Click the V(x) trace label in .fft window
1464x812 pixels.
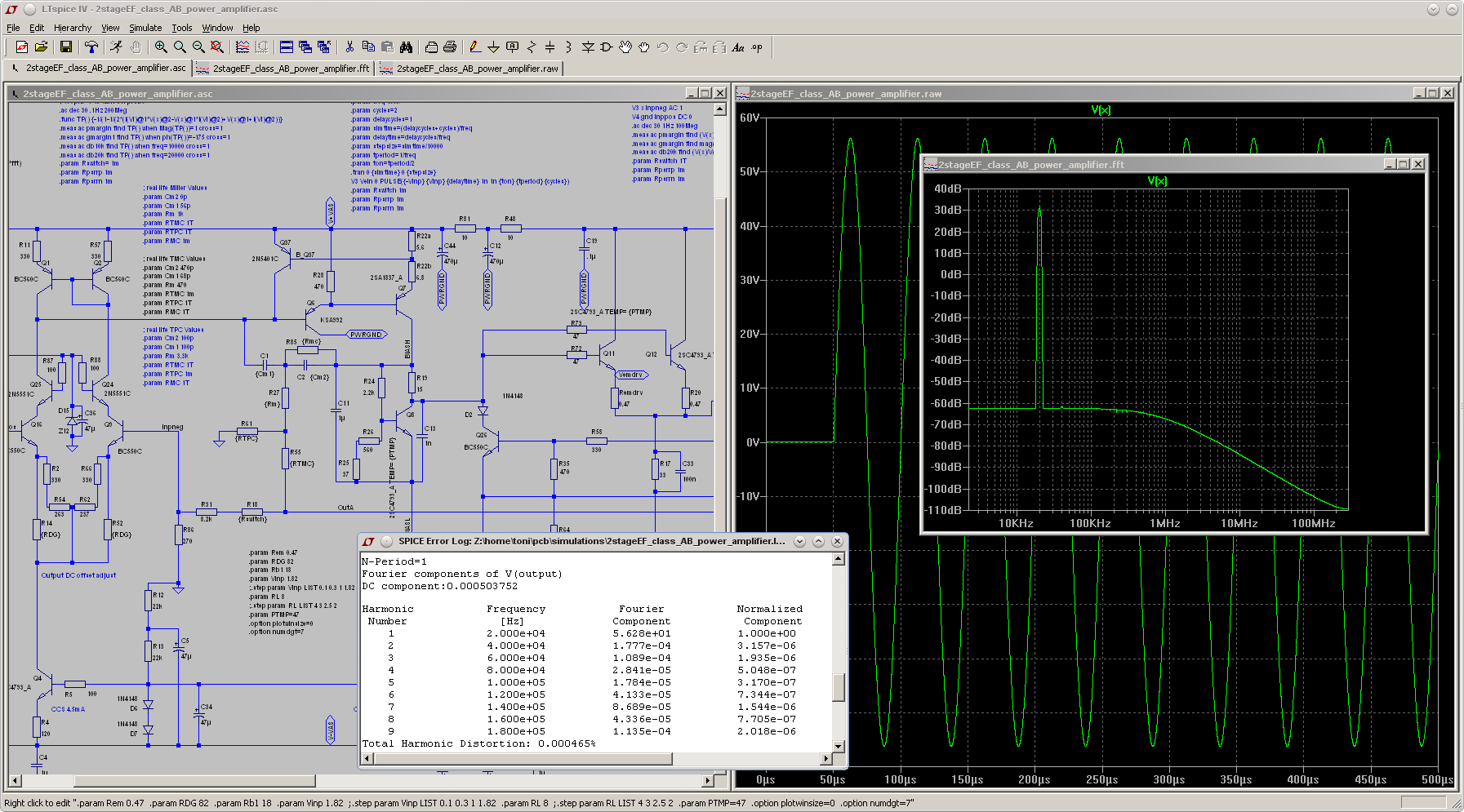(x=1157, y=181)
